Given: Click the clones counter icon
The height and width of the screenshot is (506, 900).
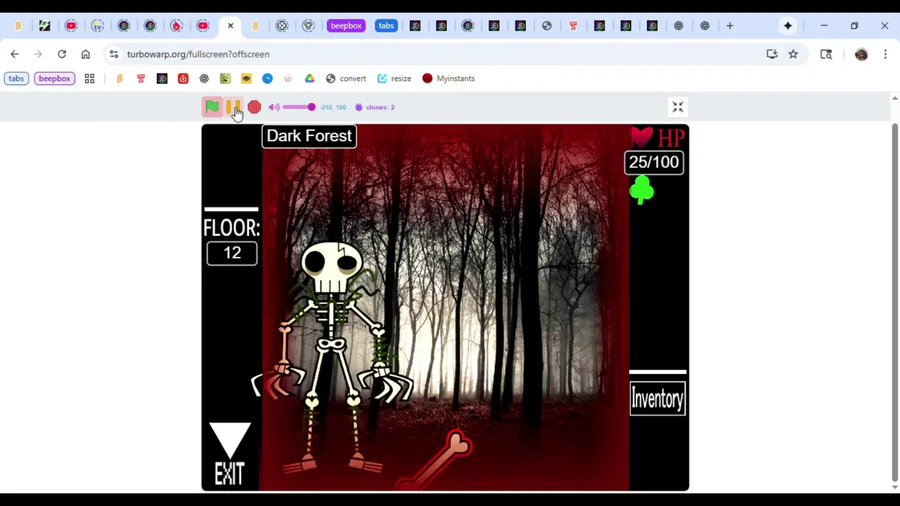Looking at the screenshot, I should click(x=359, y=107).
